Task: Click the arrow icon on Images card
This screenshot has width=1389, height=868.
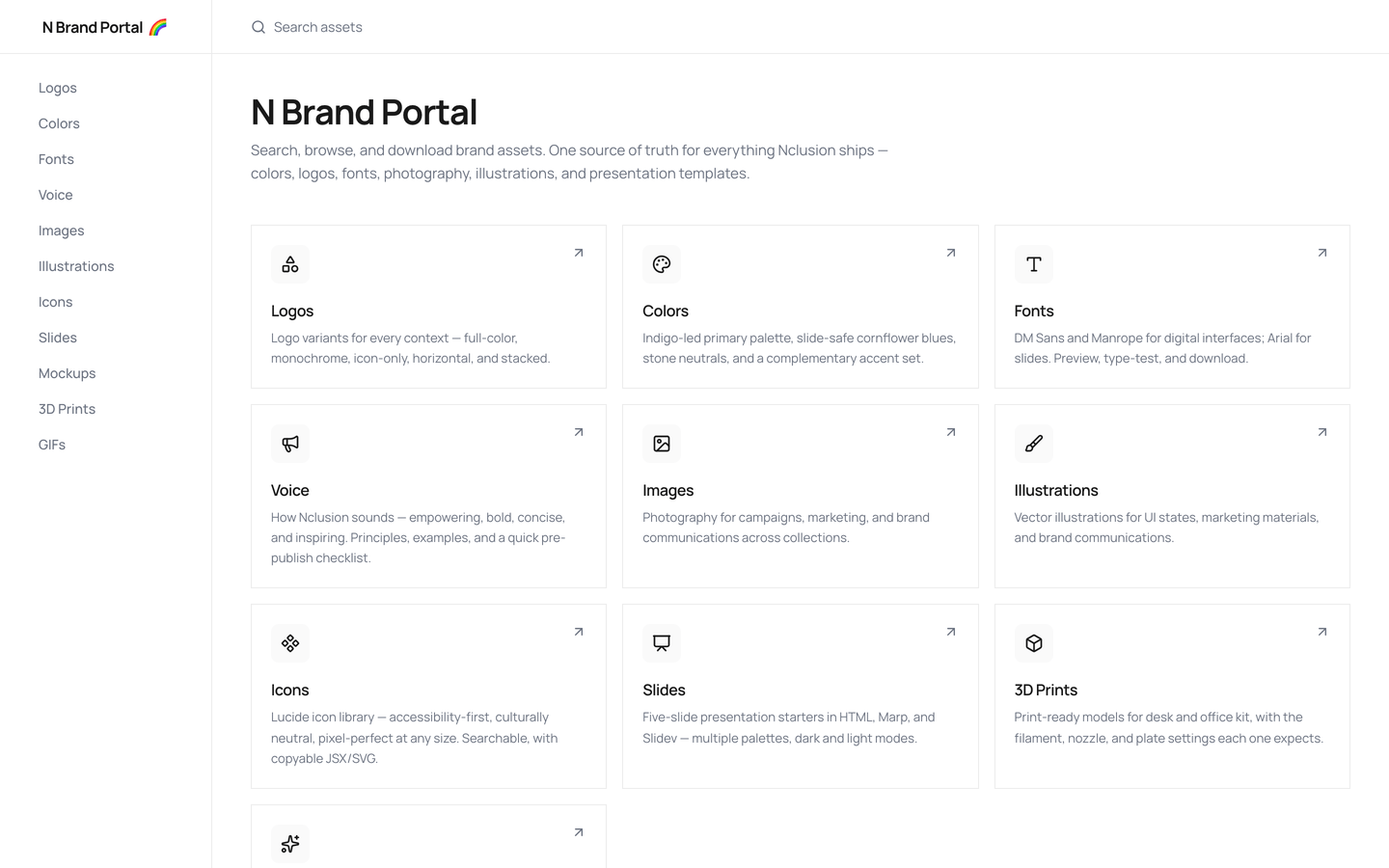Action: 951,432
